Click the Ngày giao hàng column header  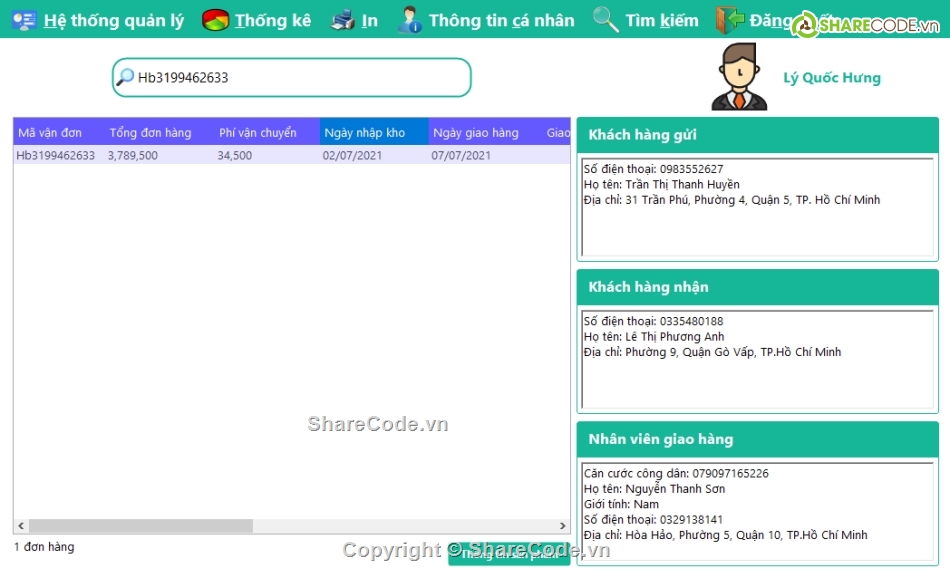476,133
